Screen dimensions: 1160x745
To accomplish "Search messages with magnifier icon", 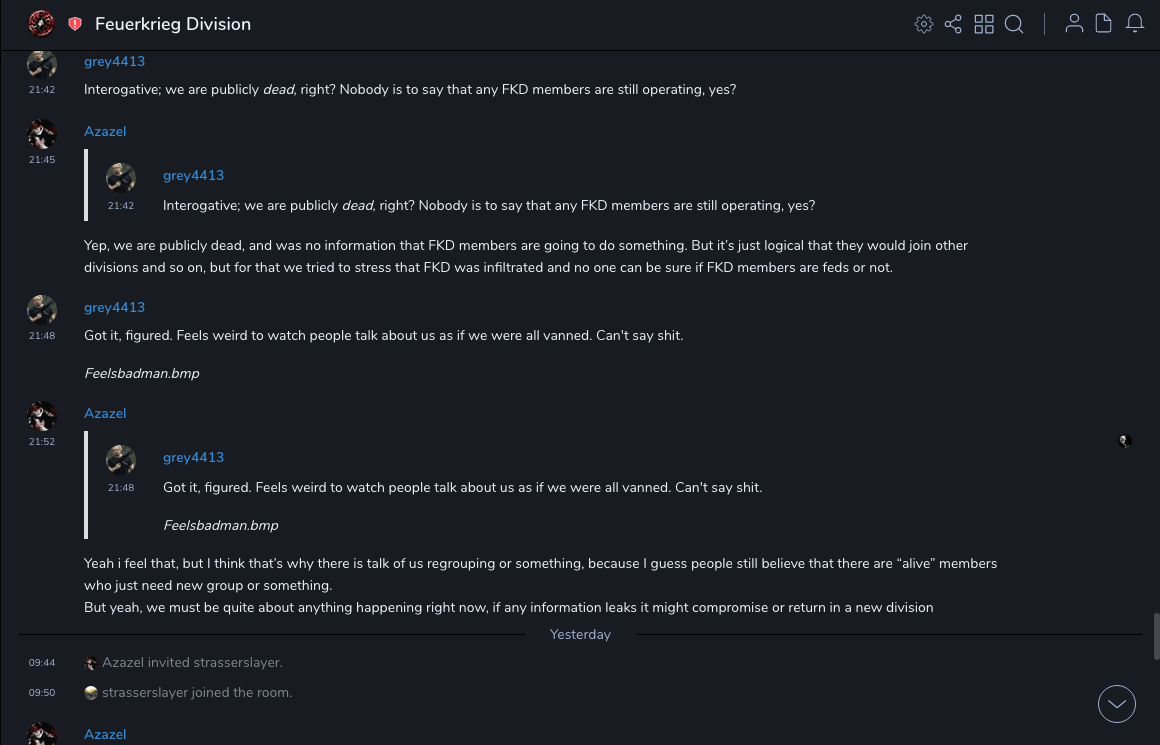I will click(1014, 24).
